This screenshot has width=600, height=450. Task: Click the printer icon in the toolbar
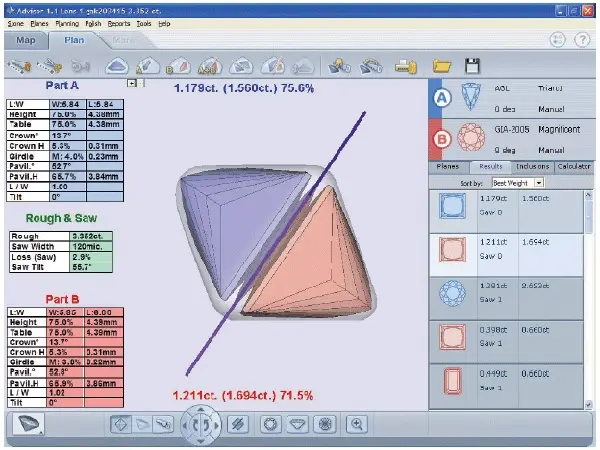coord(406,67)
